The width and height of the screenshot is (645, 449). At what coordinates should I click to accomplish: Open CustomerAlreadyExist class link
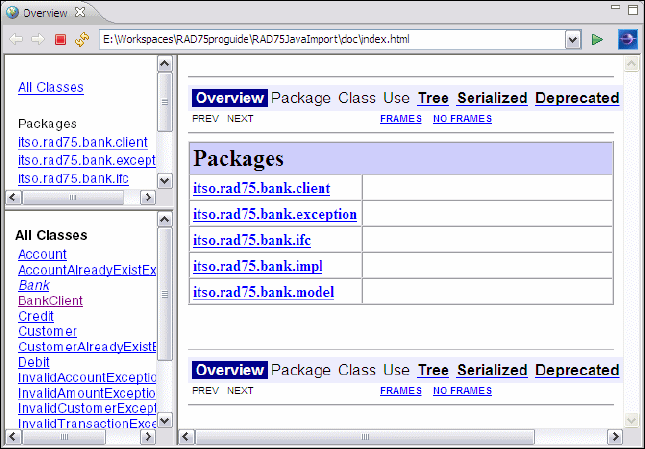pos(87,347)
